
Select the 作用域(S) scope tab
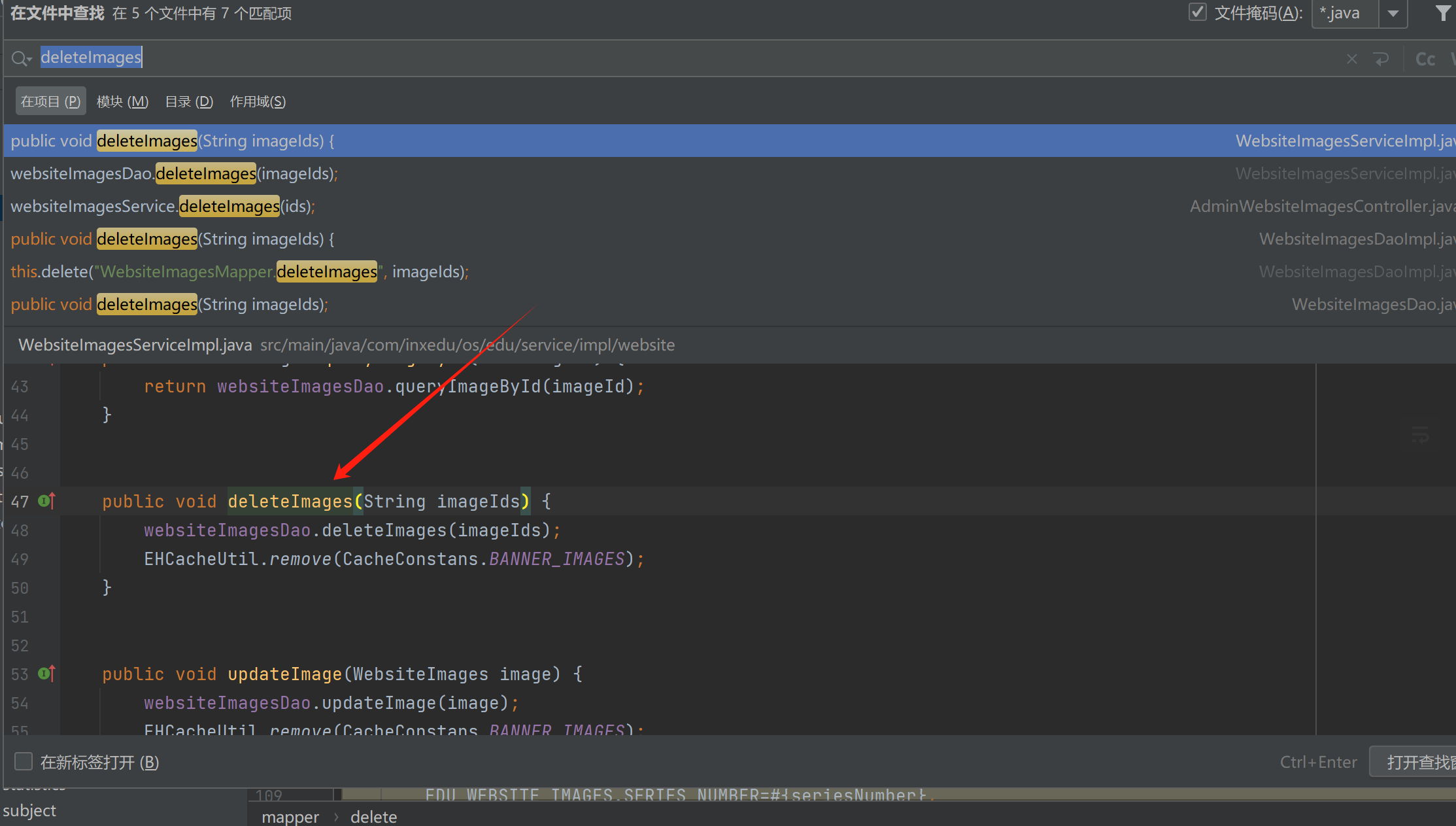[x=258, y=101]
